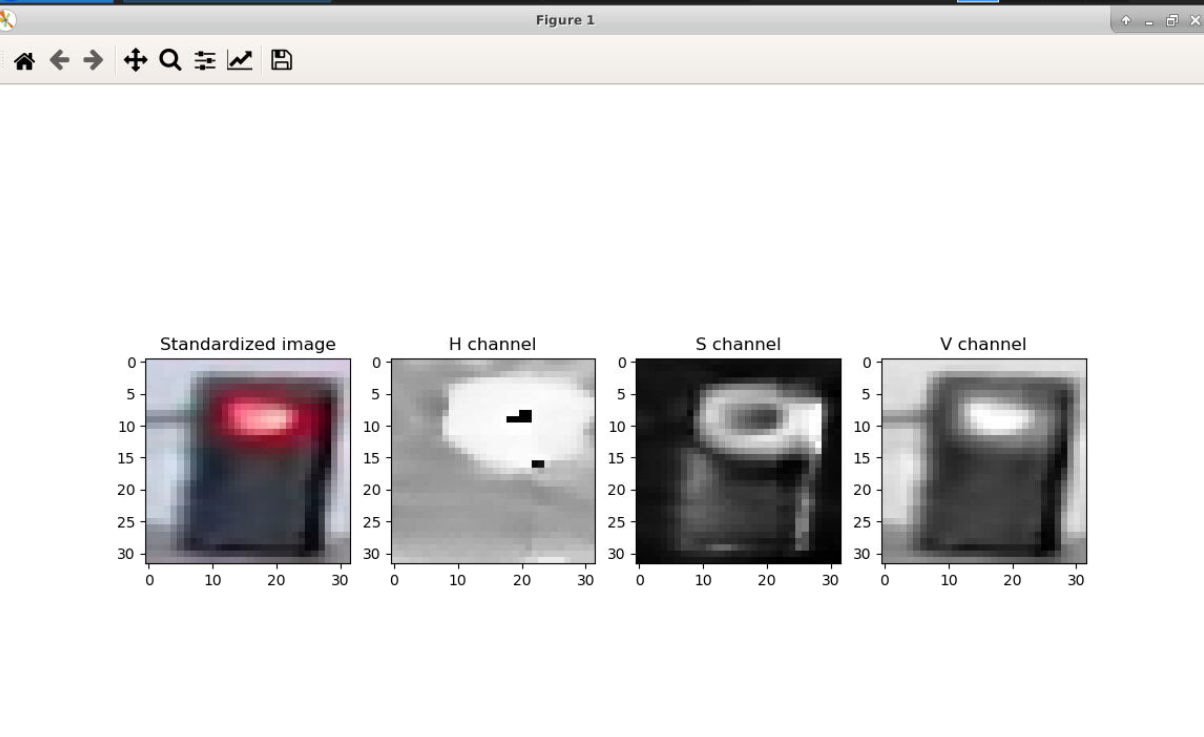Click the 'V channel' title text
The image size is (1204, 737).
point(983,345)
